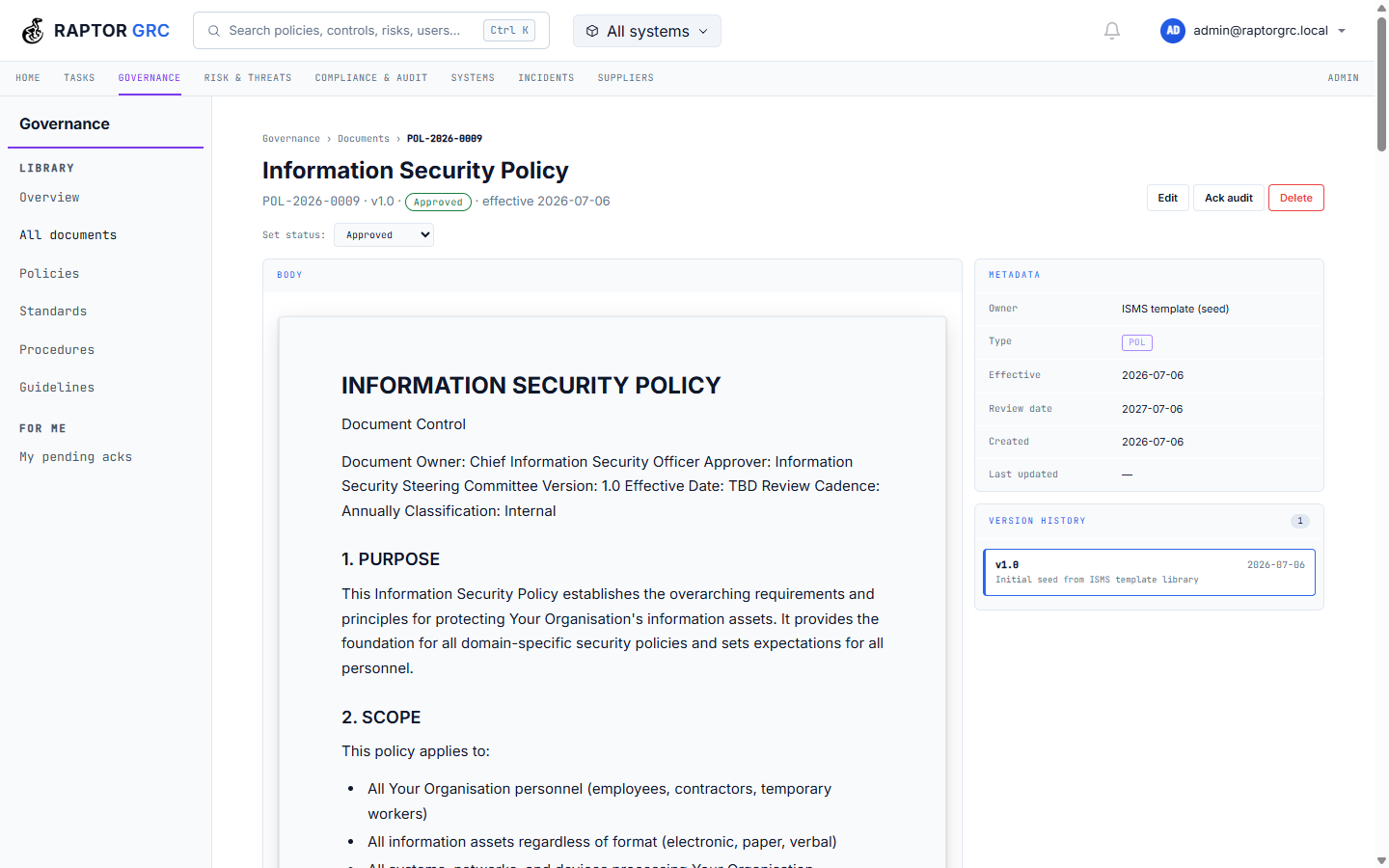This screenshot has height=868, width=1389.
Task: Click the Governance breadcrumb link
Action: 291,139
